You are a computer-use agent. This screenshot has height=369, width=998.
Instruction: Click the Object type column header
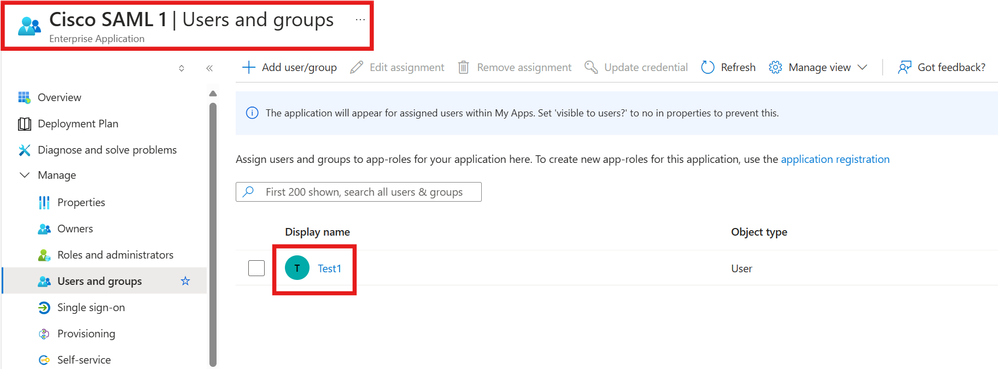click(x=759, y=232)
